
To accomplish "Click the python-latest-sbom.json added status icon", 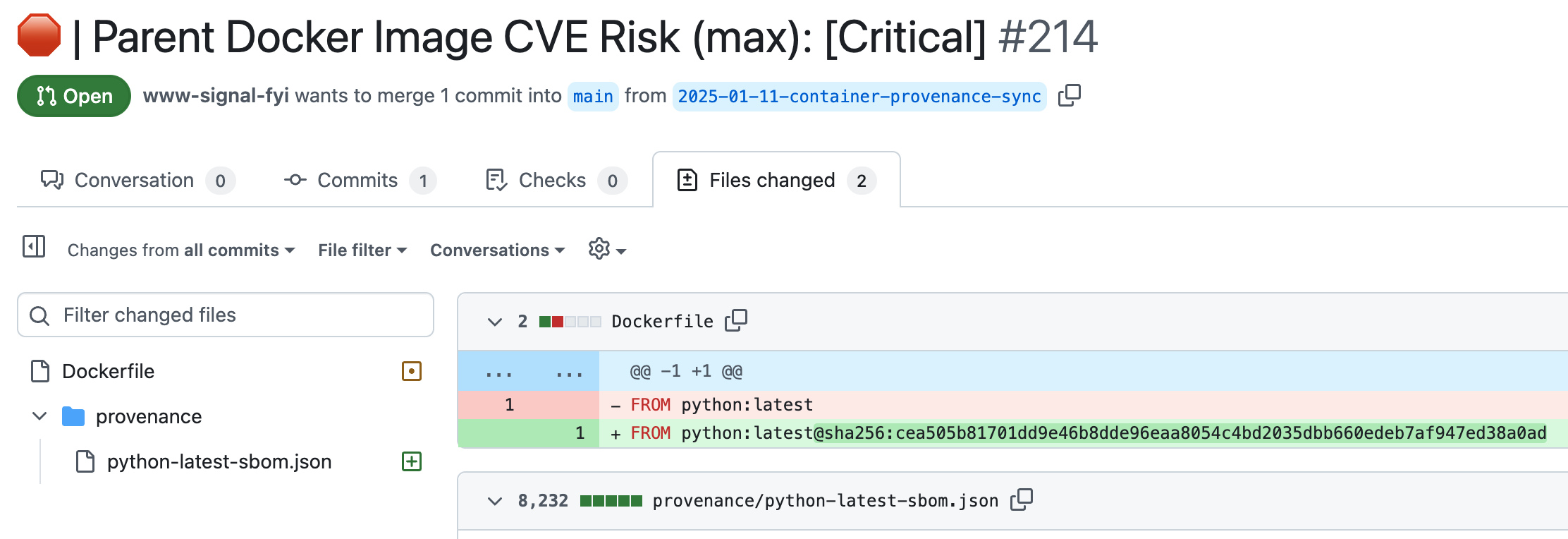I will click(x=412, y=461).
